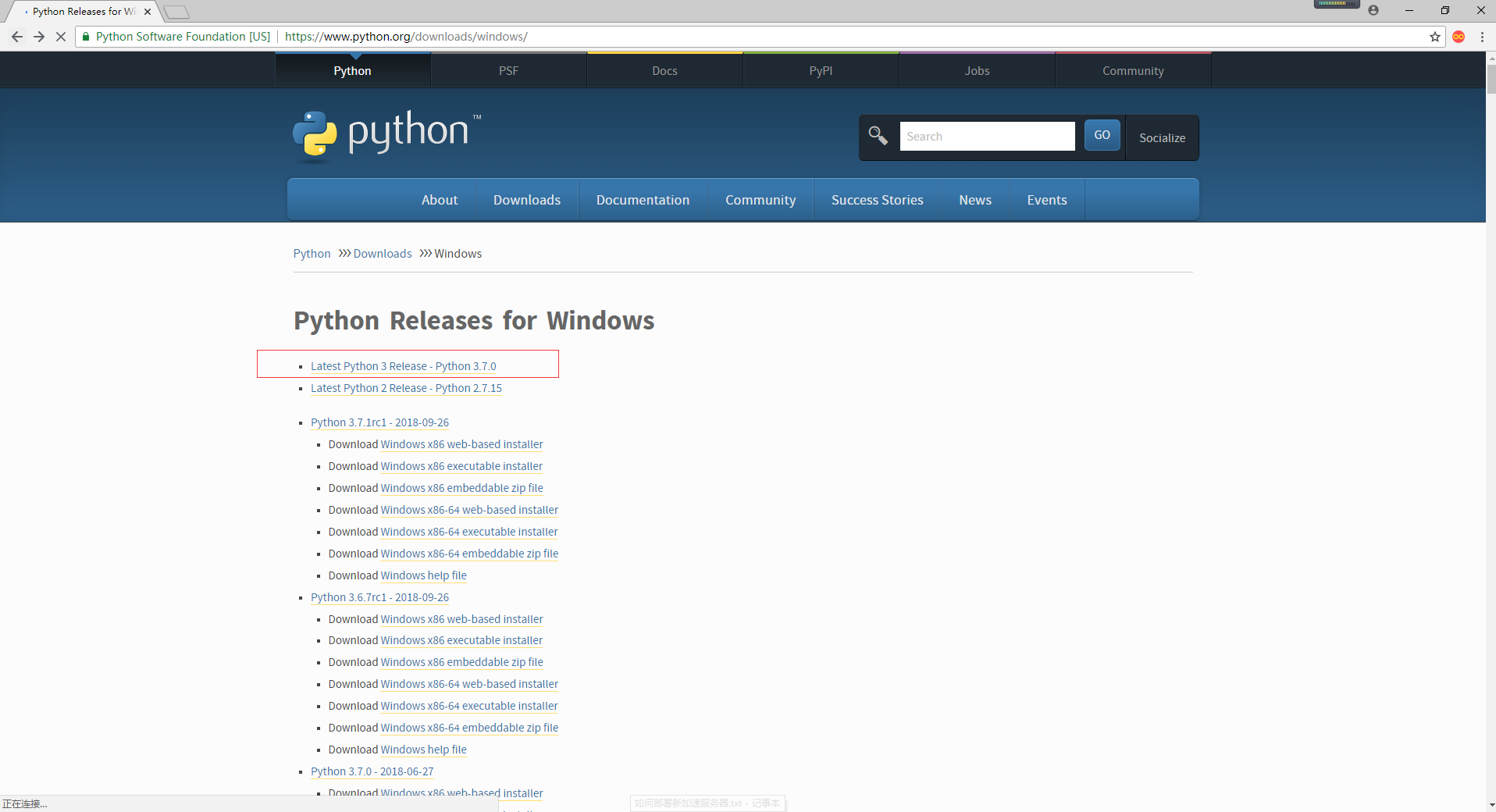Click scrollbar down arrow
Viewport: 1496px width, 812px height.
coord(1491,805)
